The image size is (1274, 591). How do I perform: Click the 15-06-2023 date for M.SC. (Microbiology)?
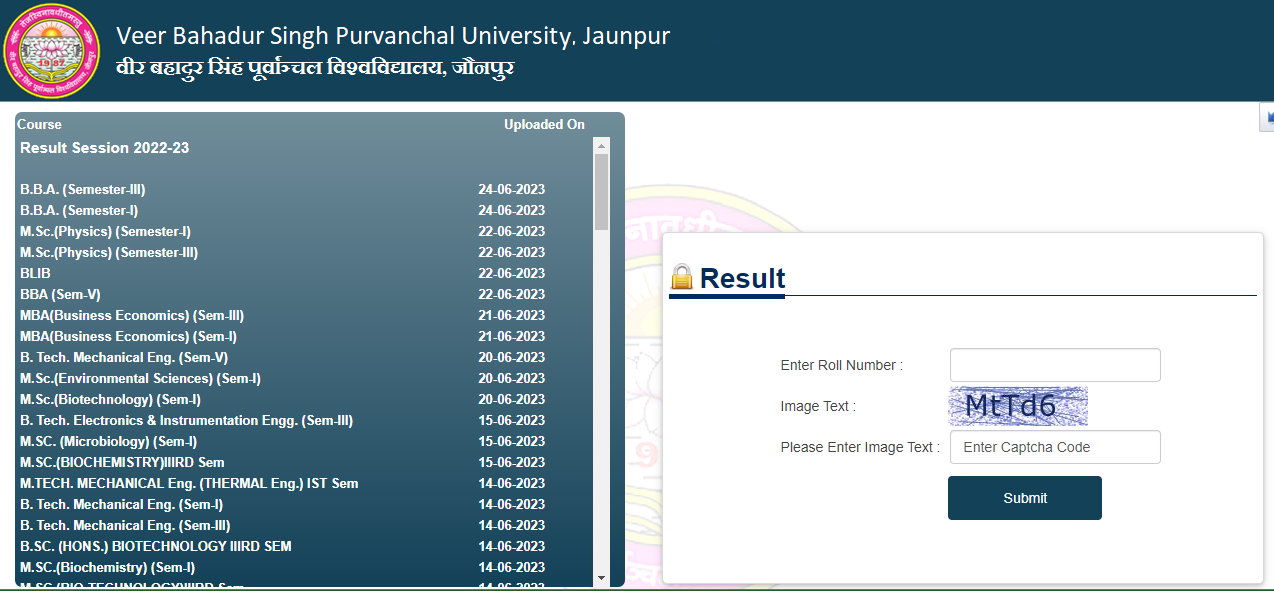pos(511,441)
